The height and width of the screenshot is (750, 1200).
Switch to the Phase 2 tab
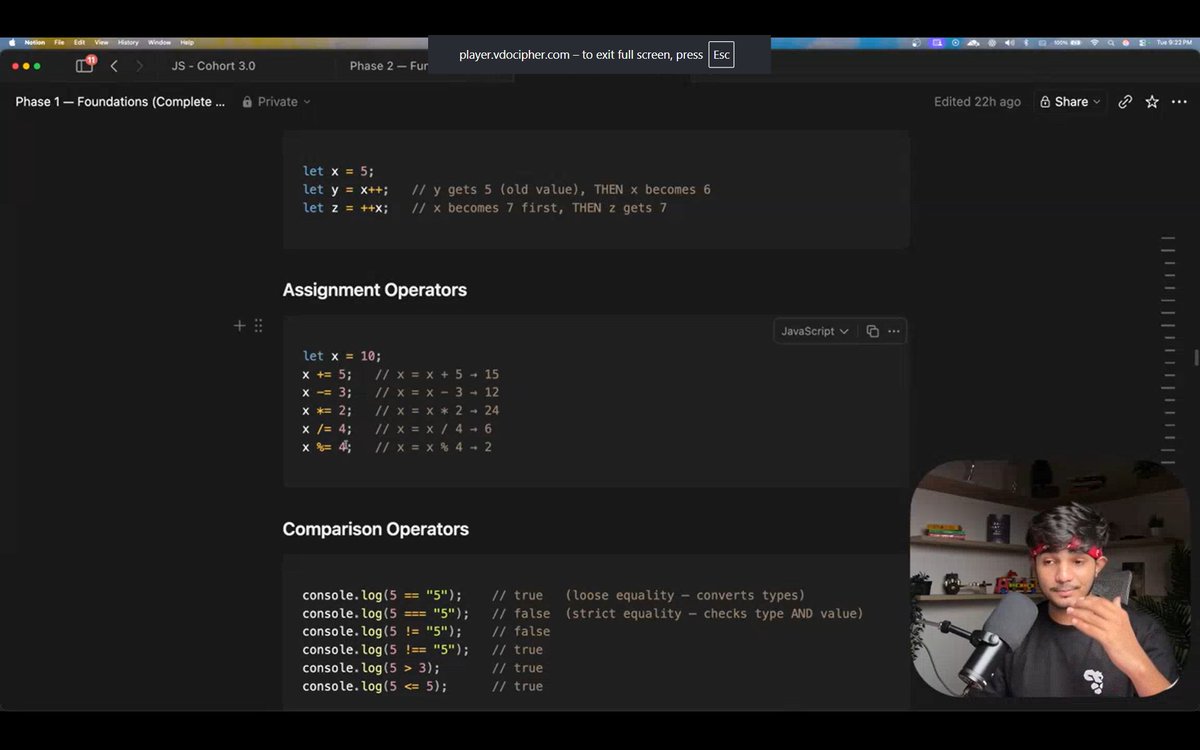pyautogui.click(x=388, y=66)
